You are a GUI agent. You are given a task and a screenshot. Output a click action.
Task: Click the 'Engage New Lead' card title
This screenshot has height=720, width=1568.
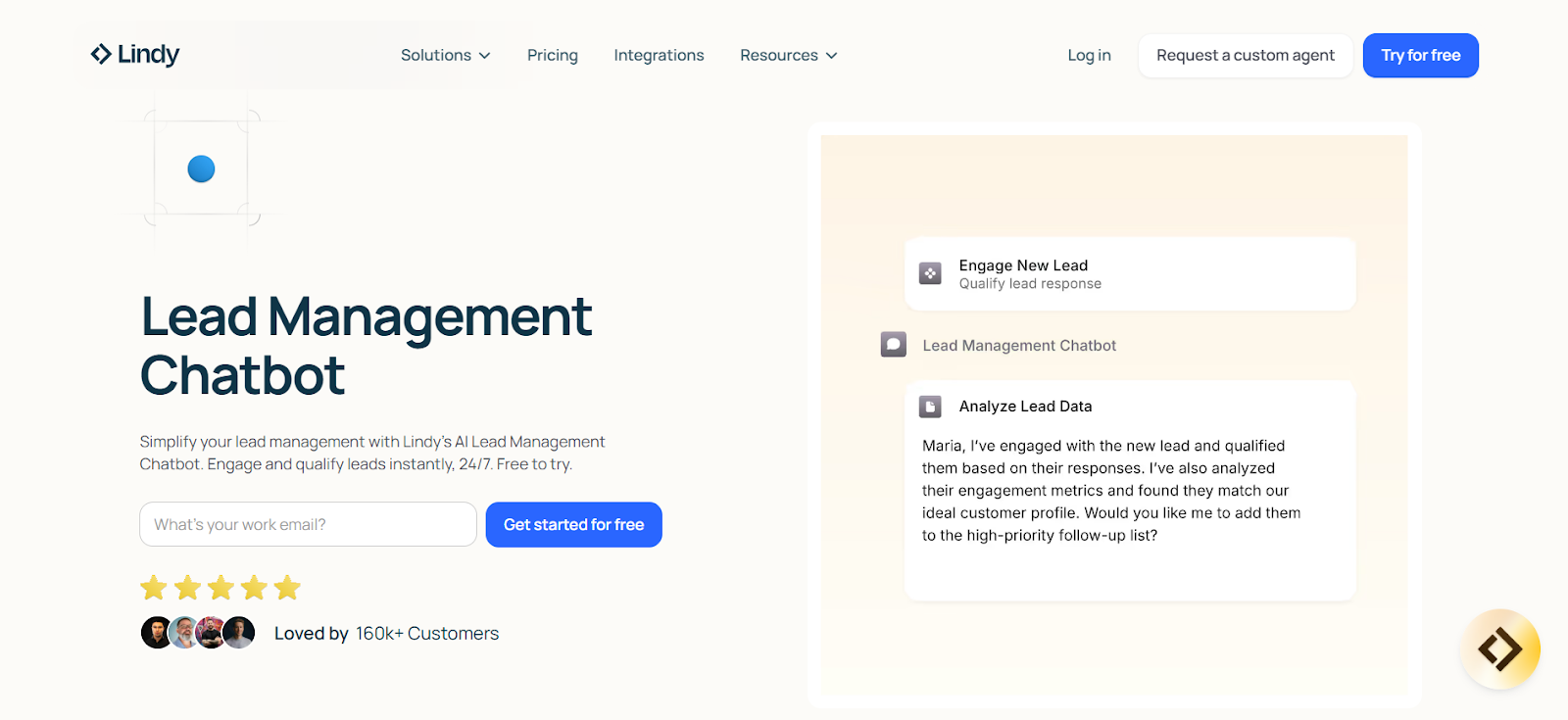[x=1023, y=265]
